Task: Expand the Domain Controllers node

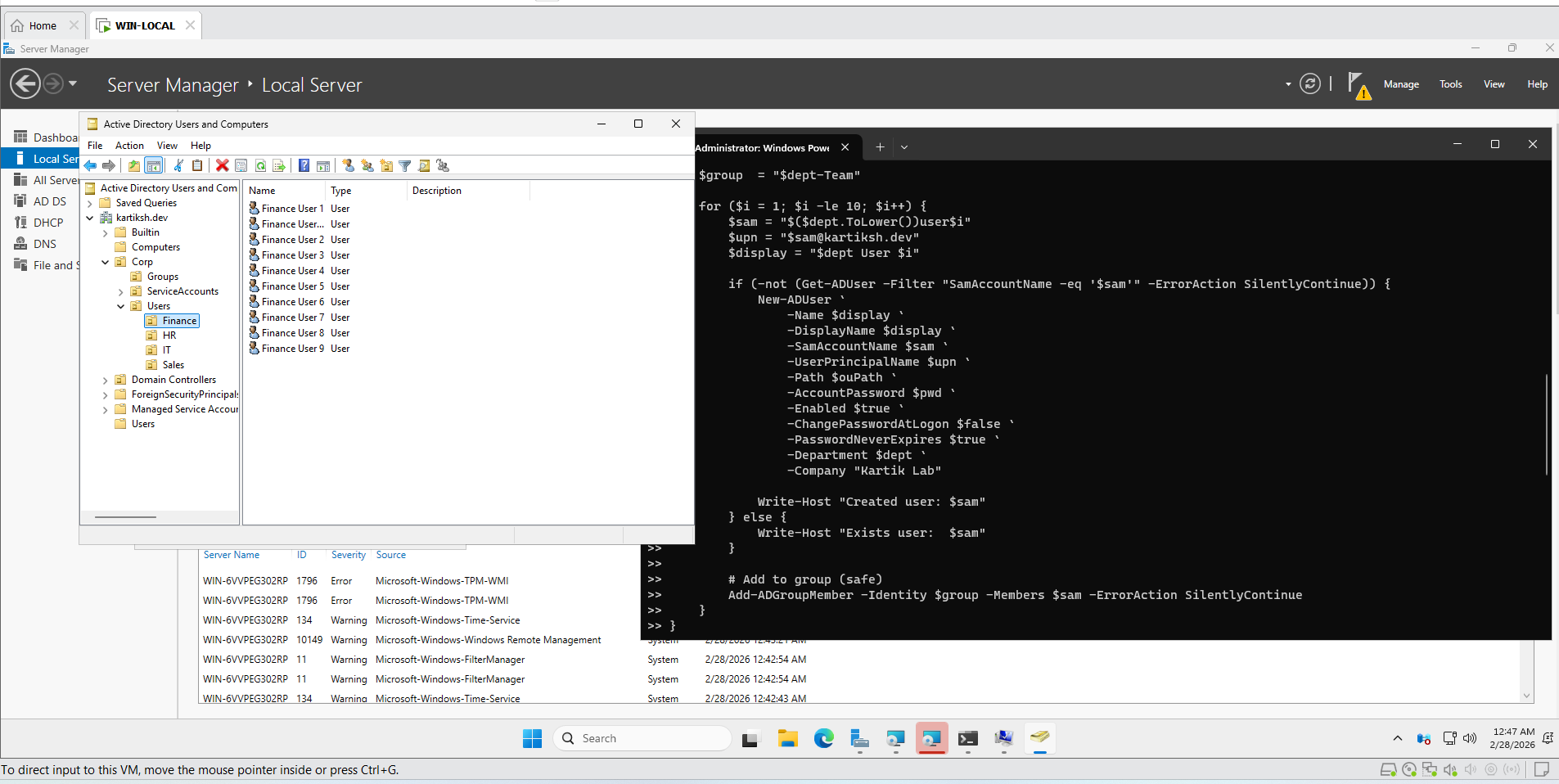Action: [106, 381]
